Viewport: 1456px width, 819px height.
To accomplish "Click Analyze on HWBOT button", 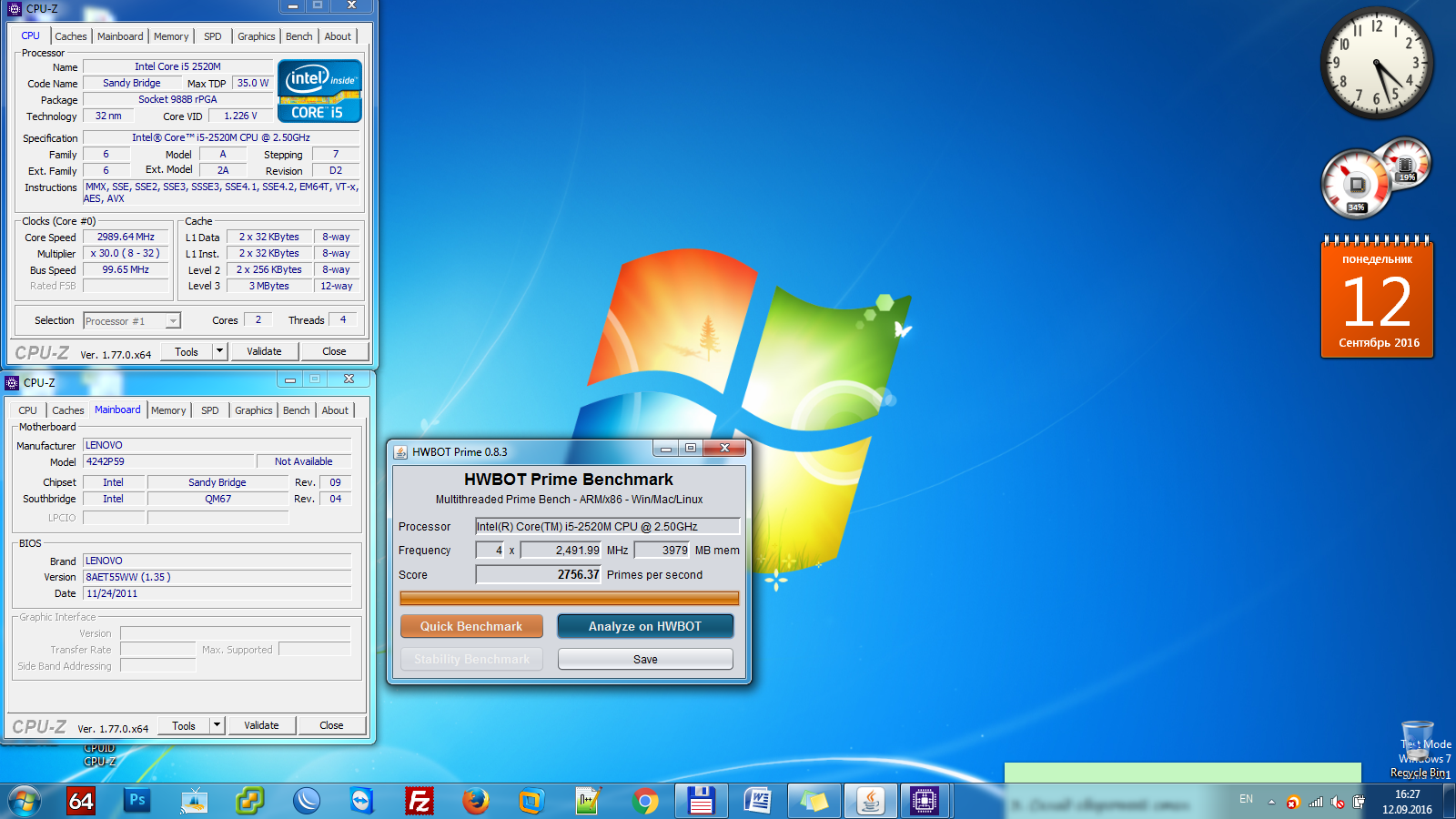I will pyautogui.click(x=645, y=626).
